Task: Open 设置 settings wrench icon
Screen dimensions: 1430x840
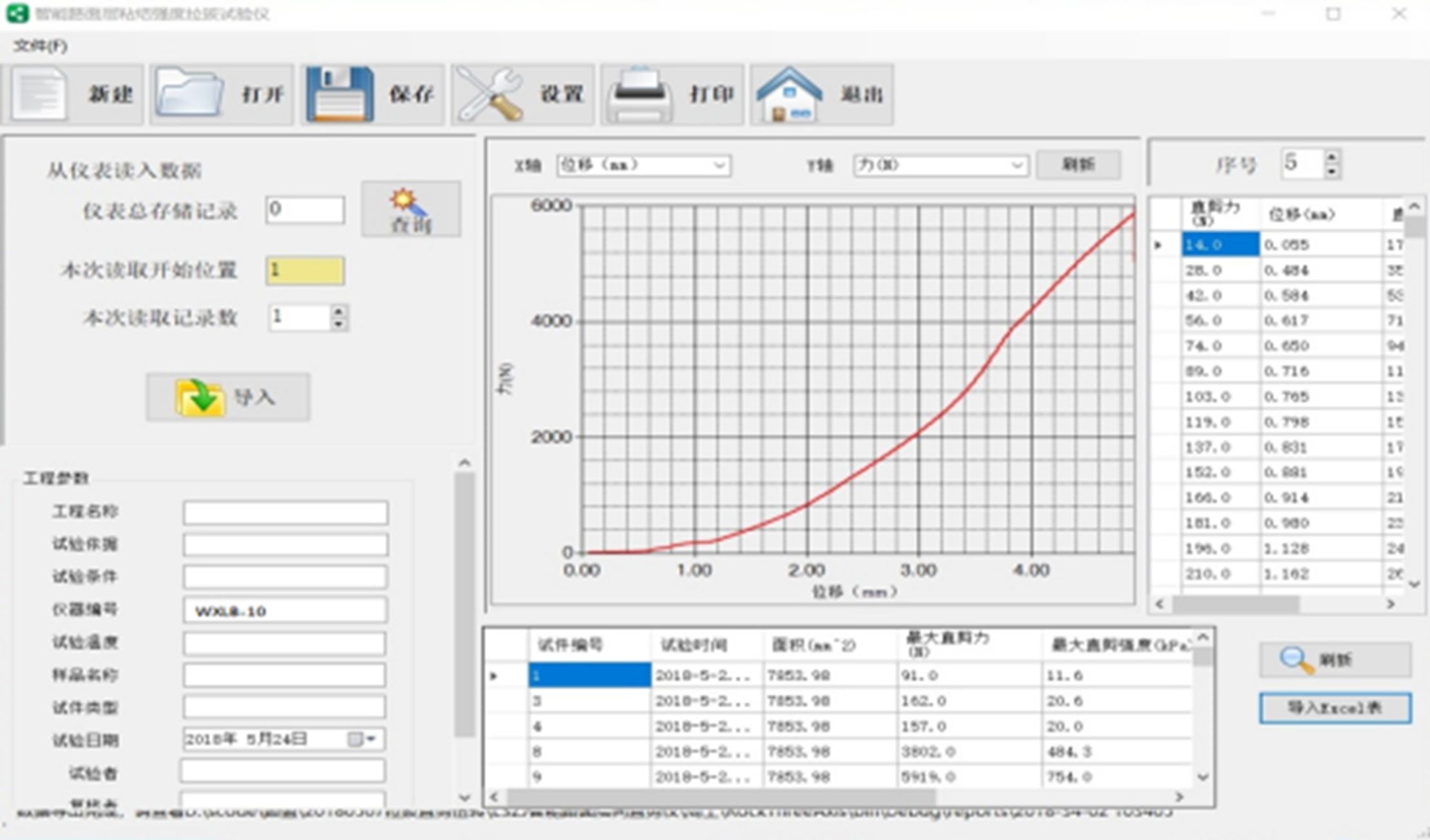Action: pos(491,95)
